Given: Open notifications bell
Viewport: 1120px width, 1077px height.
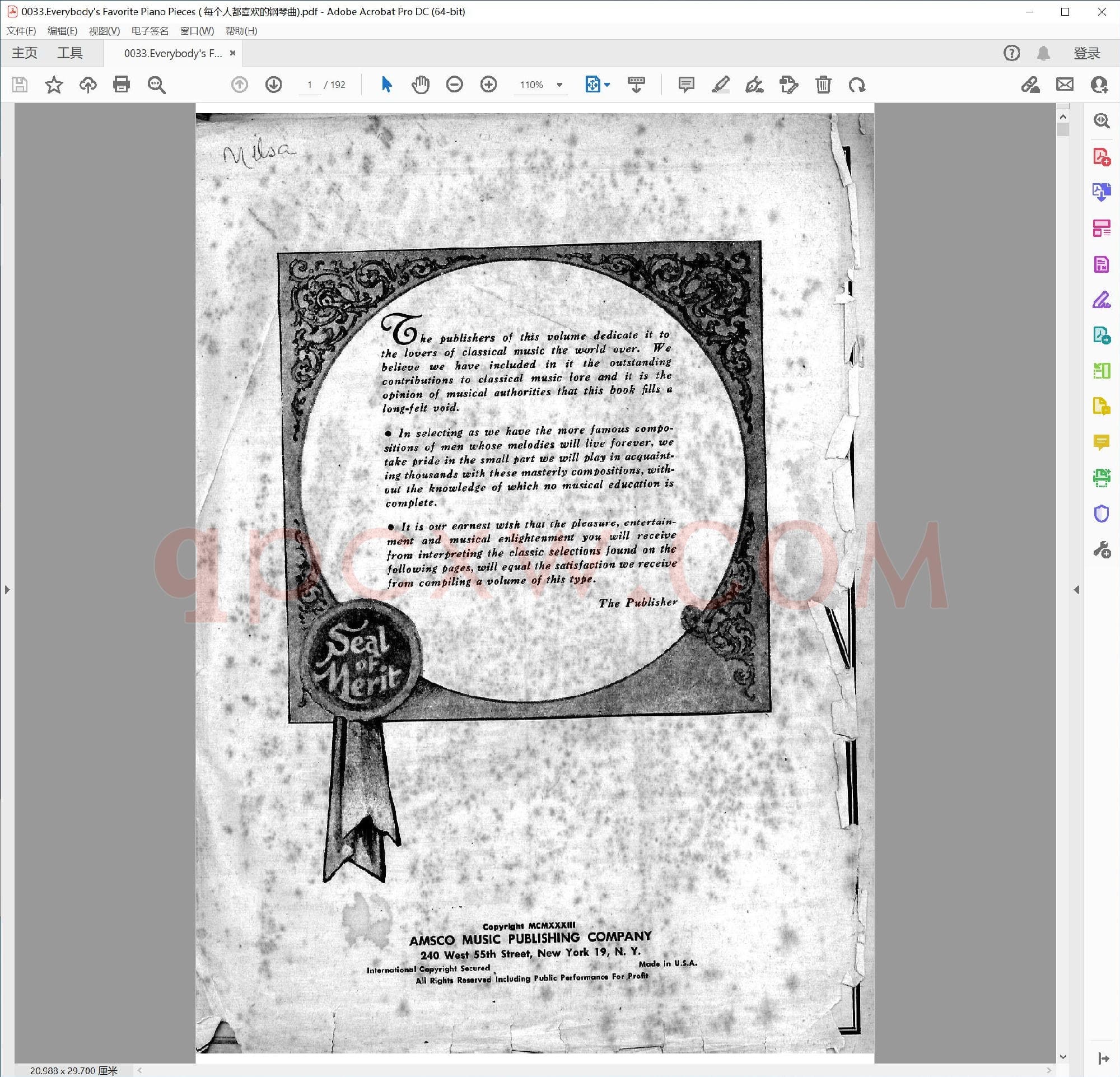Looking at the screenshot, I should [x=1043, y=53].
